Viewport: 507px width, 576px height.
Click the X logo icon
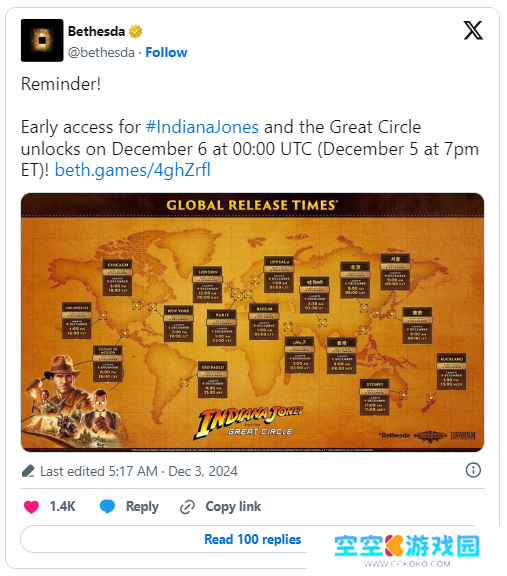473,30
